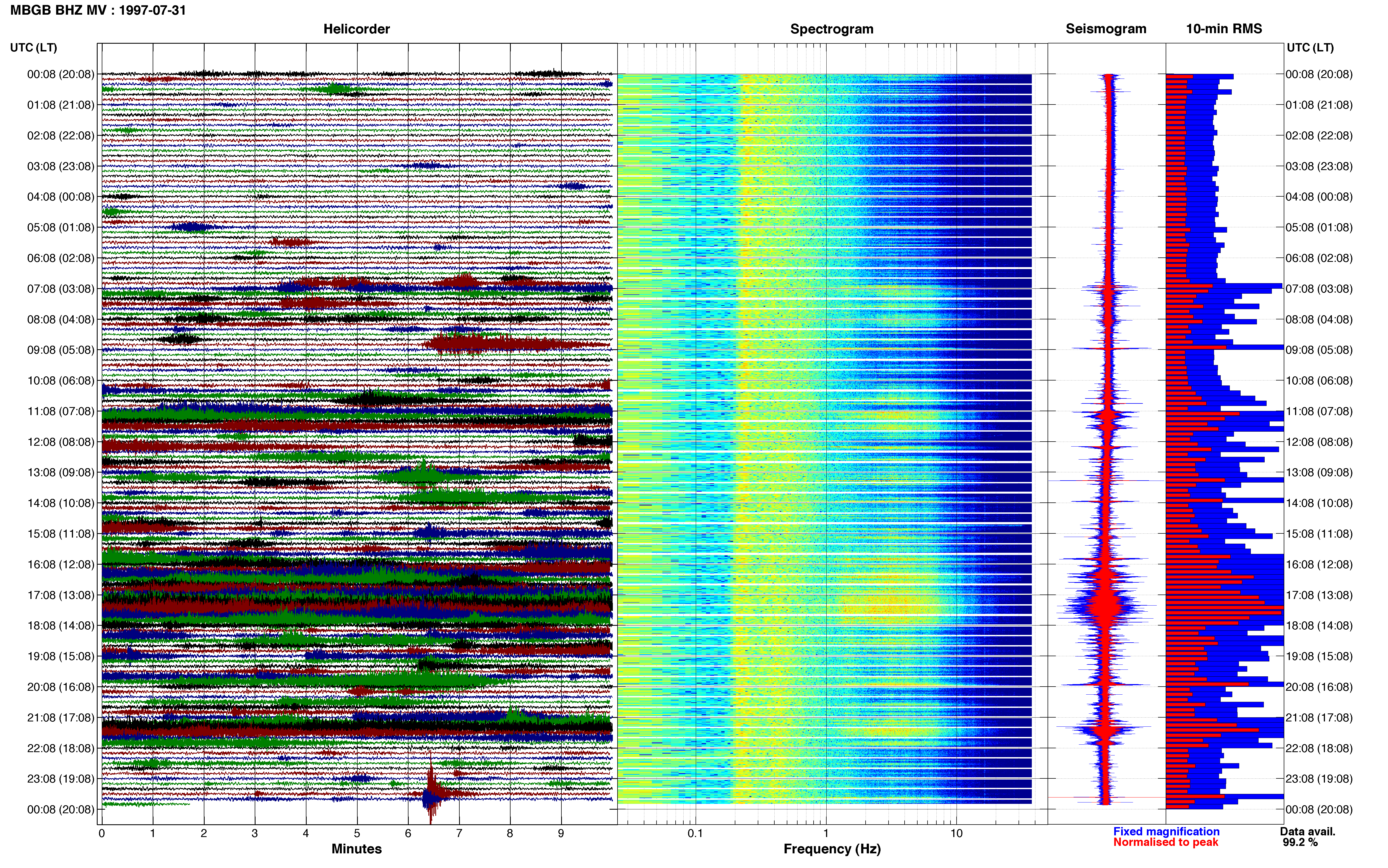Image resolution: width=1388 pixels, height=868 pixels.
Task: Click the left '22:08 (18:08)' time label
Action: 61,749
